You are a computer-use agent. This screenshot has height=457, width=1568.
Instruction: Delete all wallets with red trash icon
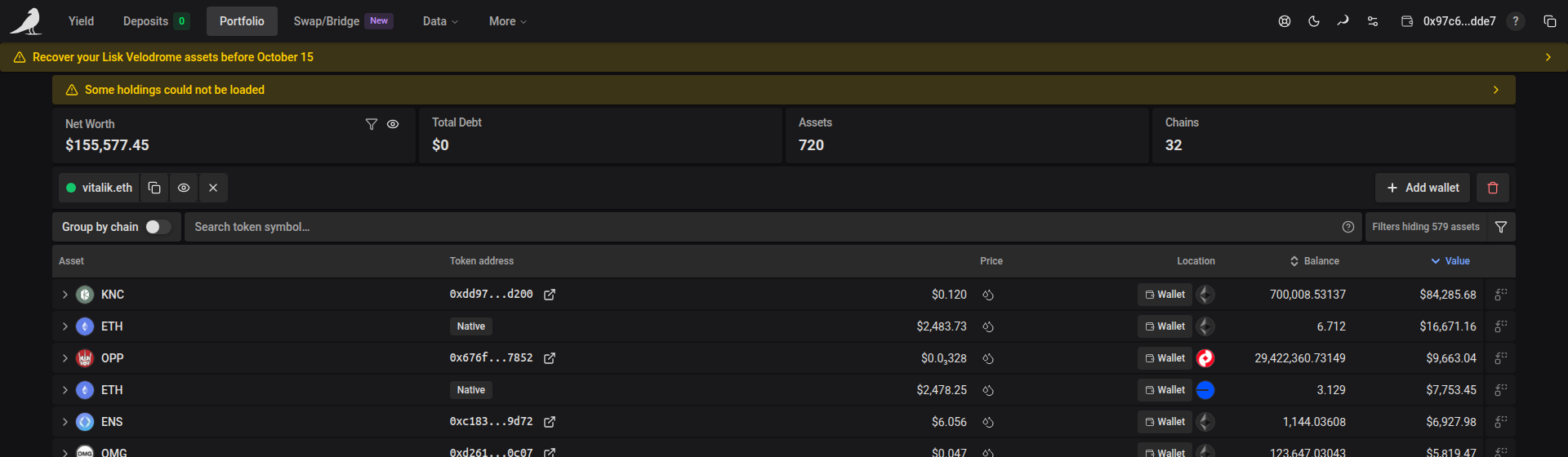point(1493,188)
